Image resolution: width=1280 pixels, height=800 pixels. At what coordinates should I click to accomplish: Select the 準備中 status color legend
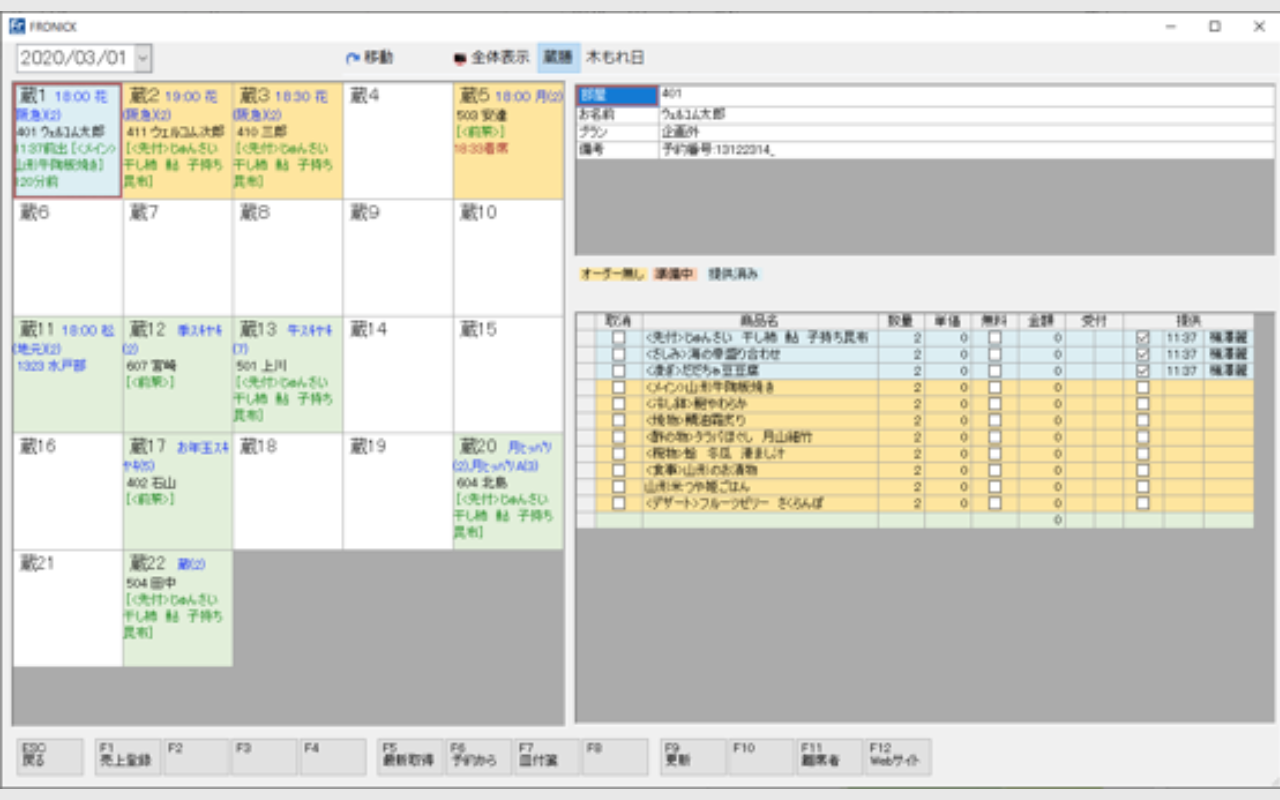[674, 273]
